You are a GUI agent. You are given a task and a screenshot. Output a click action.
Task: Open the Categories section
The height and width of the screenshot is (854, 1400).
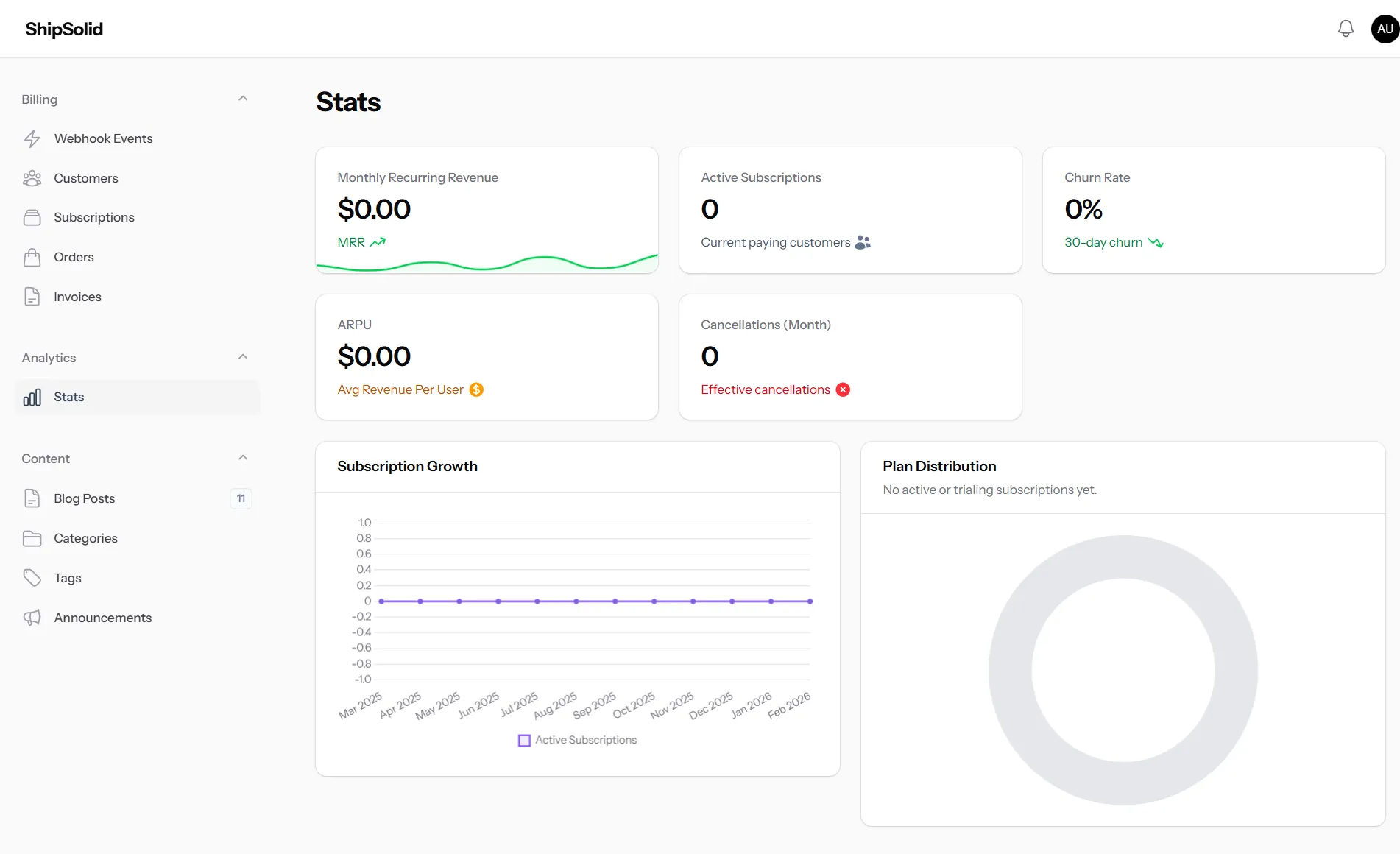pyautogui.click(x=85, y=538)
